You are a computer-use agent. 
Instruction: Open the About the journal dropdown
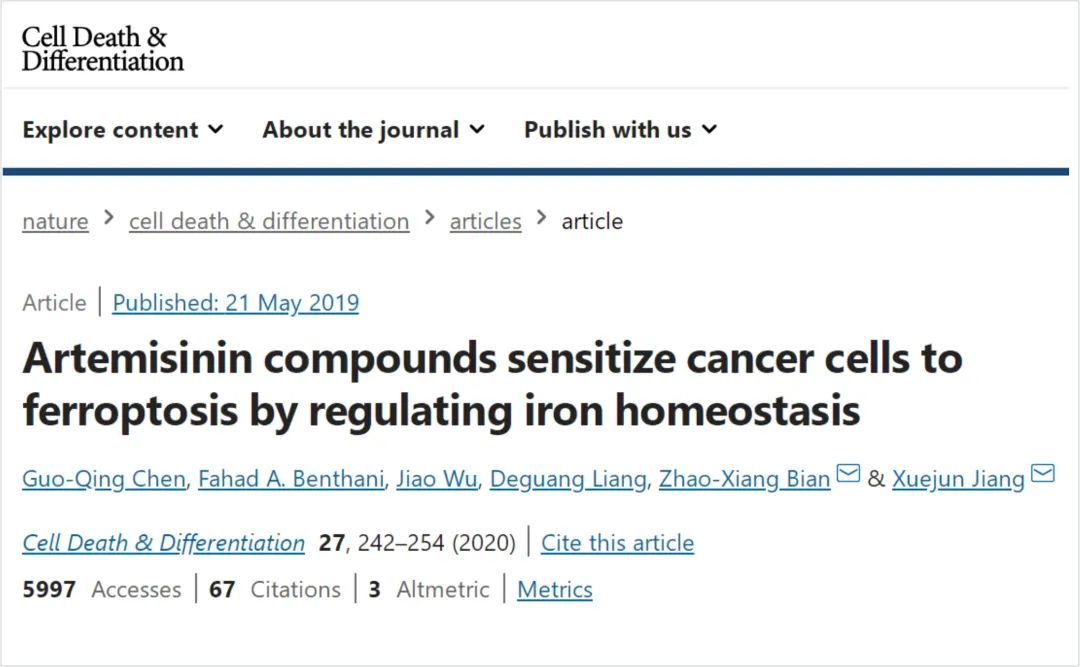(373, 130)
